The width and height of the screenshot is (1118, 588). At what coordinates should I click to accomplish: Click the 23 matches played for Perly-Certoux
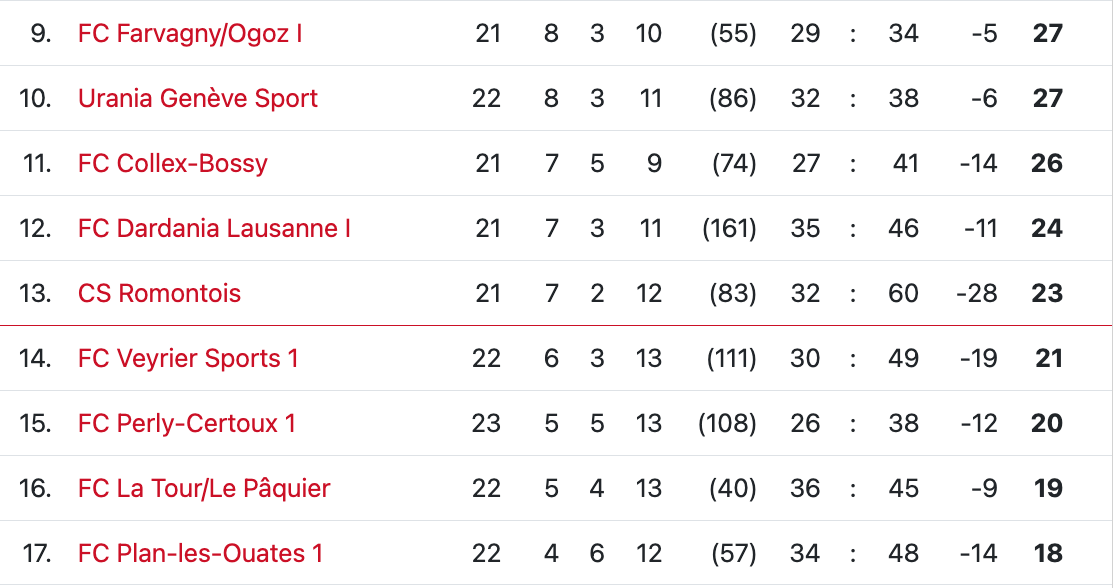(x=487, y=424)
